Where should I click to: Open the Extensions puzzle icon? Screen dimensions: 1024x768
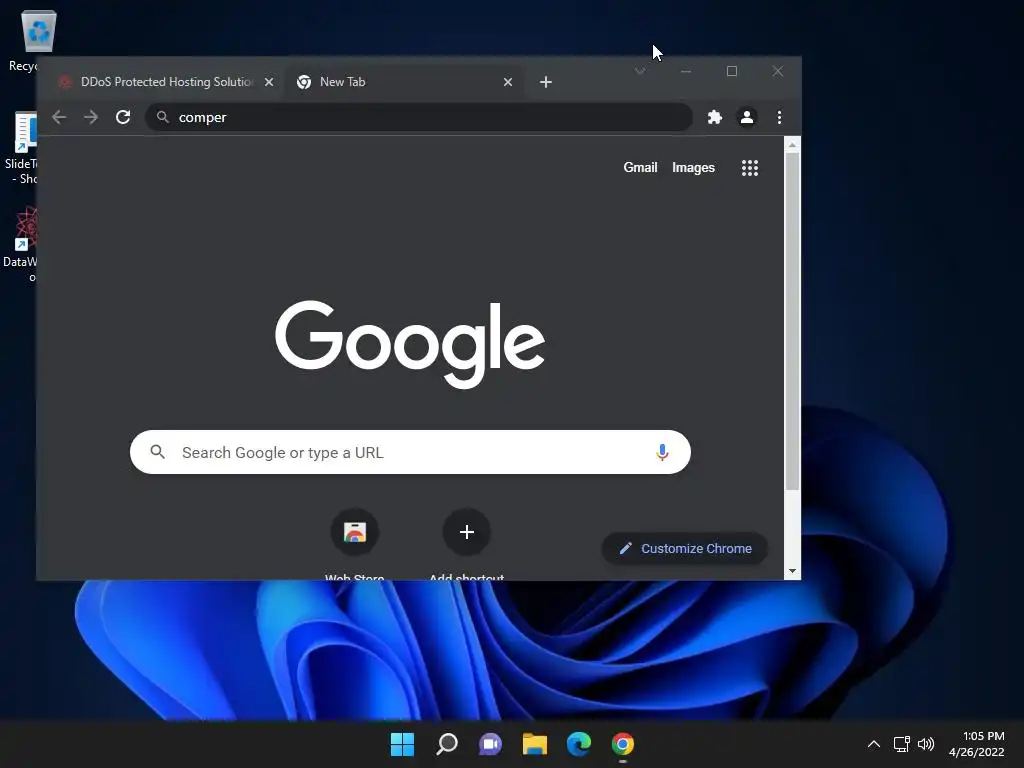click(714, 118)
